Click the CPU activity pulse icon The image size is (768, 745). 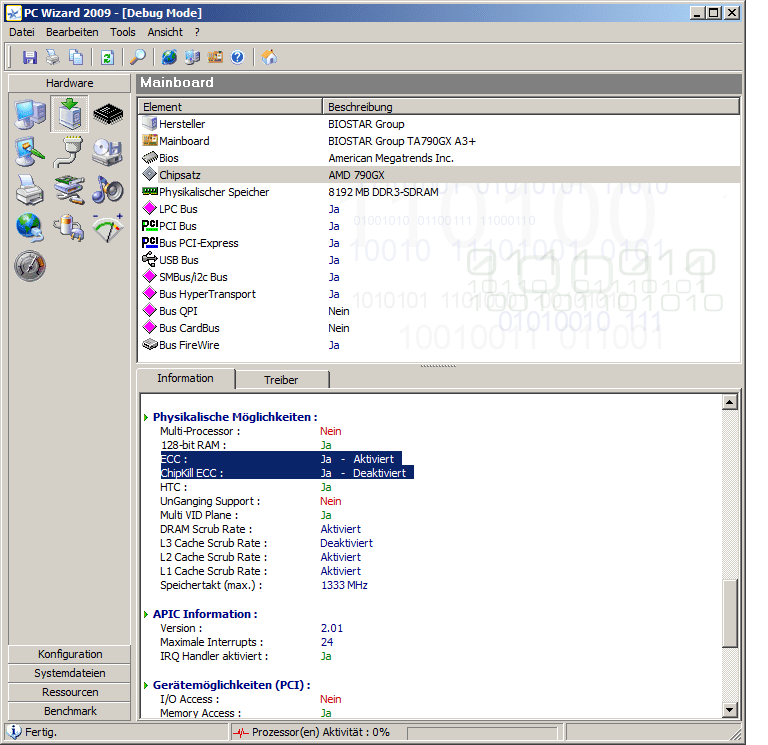[x=241, y=732]
